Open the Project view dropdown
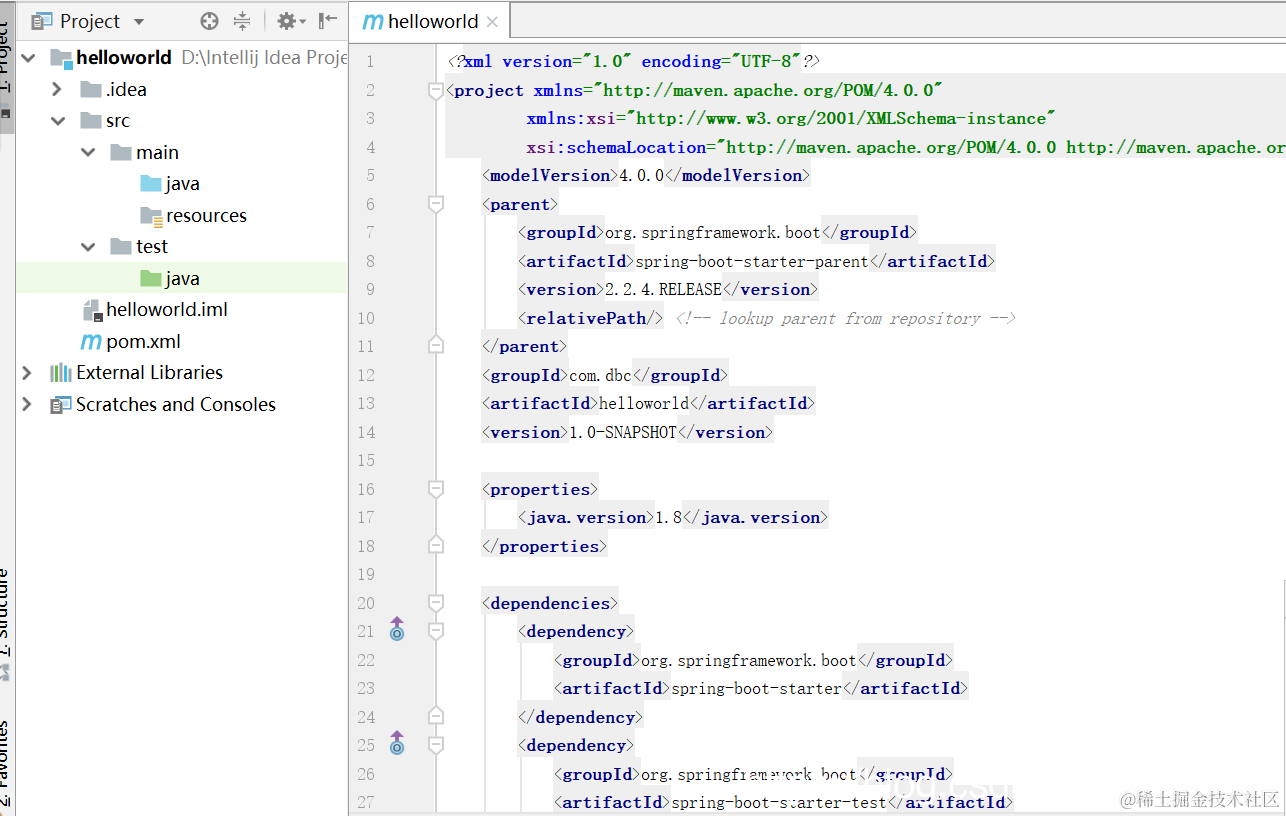 138,21
